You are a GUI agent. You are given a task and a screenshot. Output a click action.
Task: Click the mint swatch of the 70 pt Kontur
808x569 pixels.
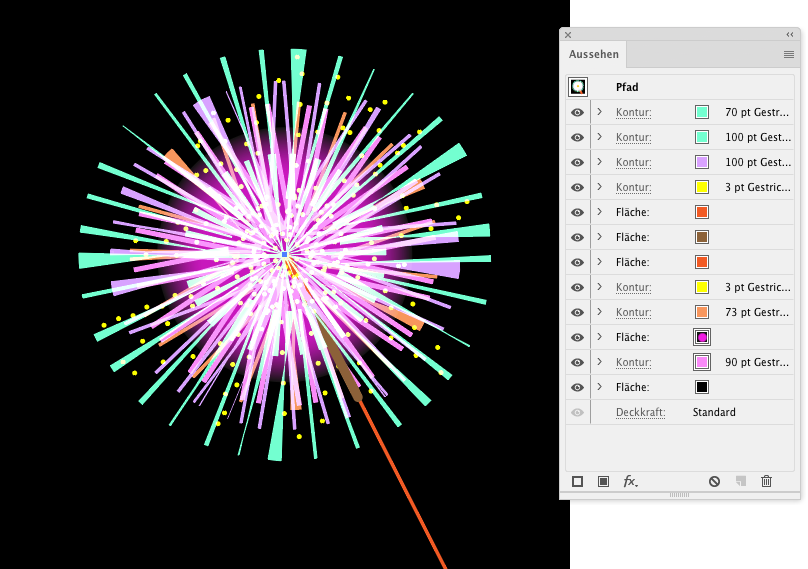point(702,112)
